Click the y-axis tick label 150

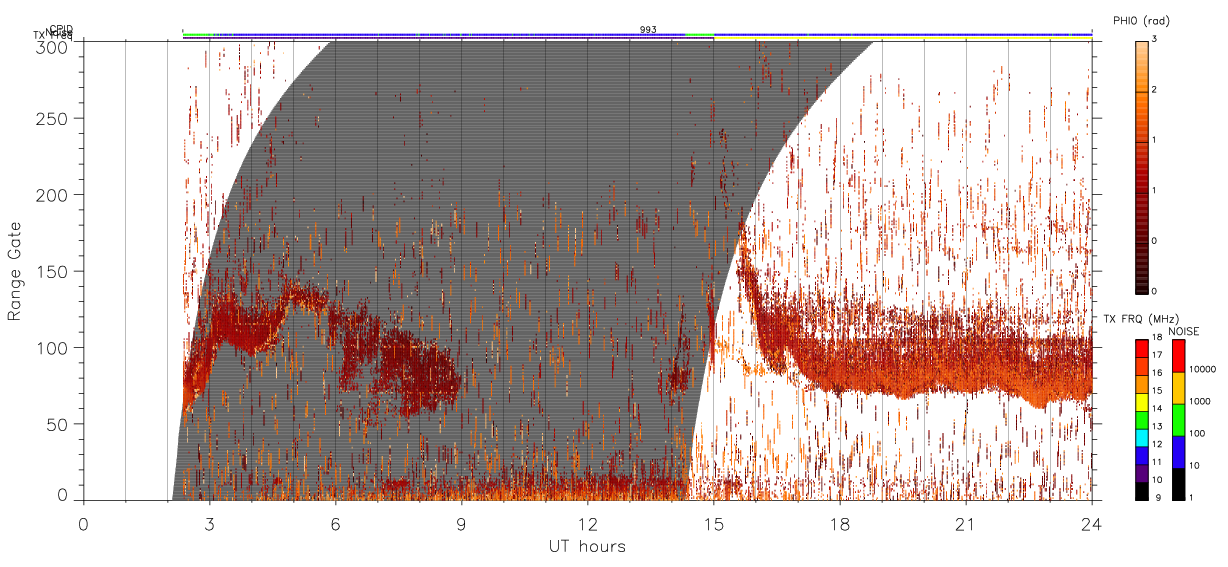click(x=52, y=271)
